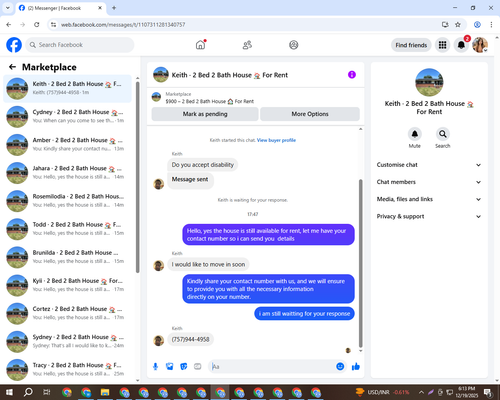Open the emoji picker in message box
The width and height of the screenshot is (500, 400).
(340, 367)
